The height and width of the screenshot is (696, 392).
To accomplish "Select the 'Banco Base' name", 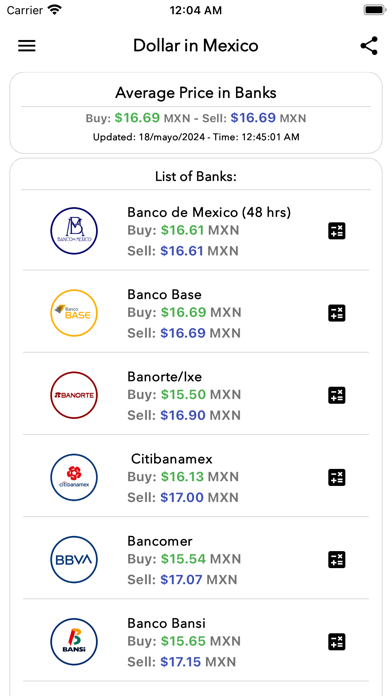I will coord(164,295).
